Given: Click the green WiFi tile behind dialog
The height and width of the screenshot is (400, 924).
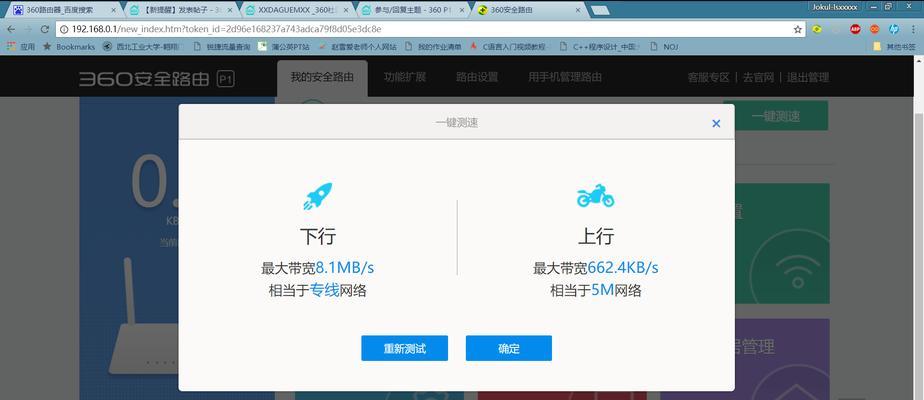Looking at the screenshot, I should (782, 243).
